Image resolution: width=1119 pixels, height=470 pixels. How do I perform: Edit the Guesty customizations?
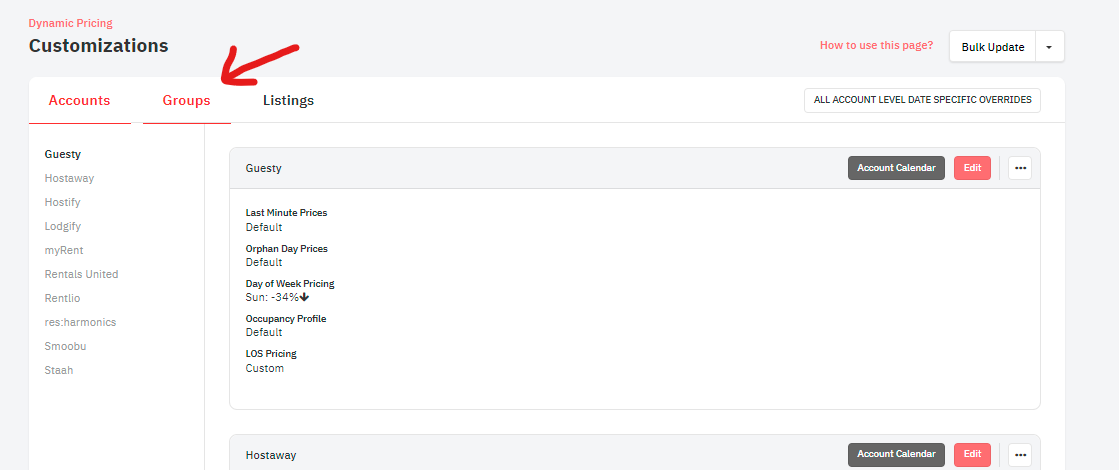point(972,168)
